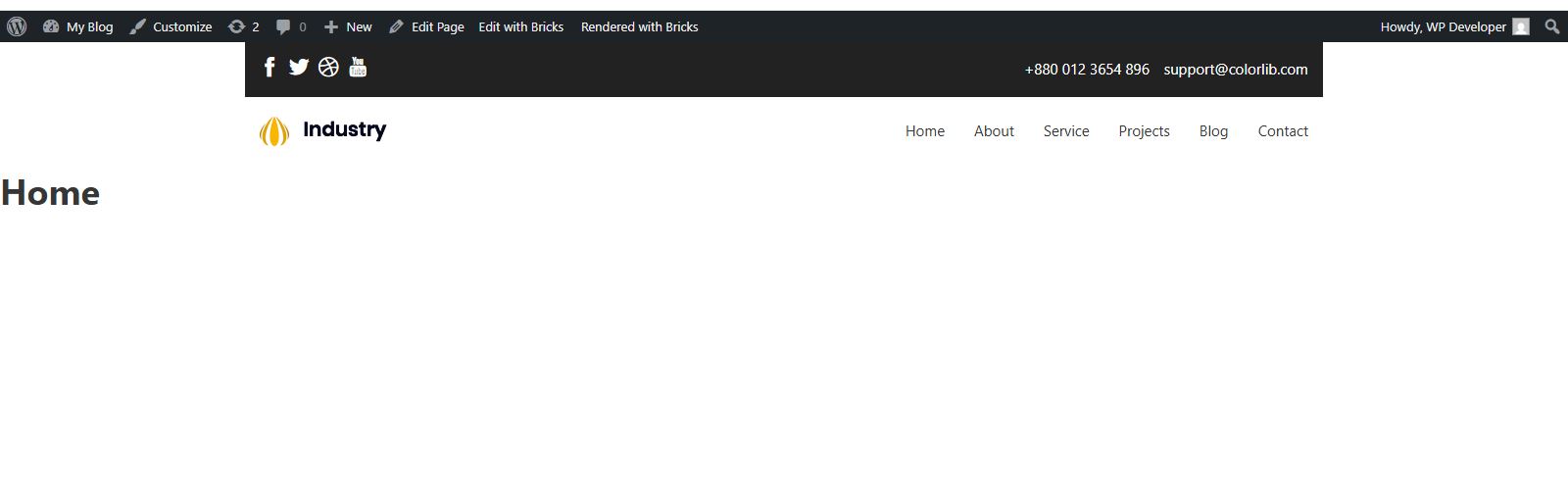
Task: Click Edit Page in the admin bar
Action: tap(426, 26)
